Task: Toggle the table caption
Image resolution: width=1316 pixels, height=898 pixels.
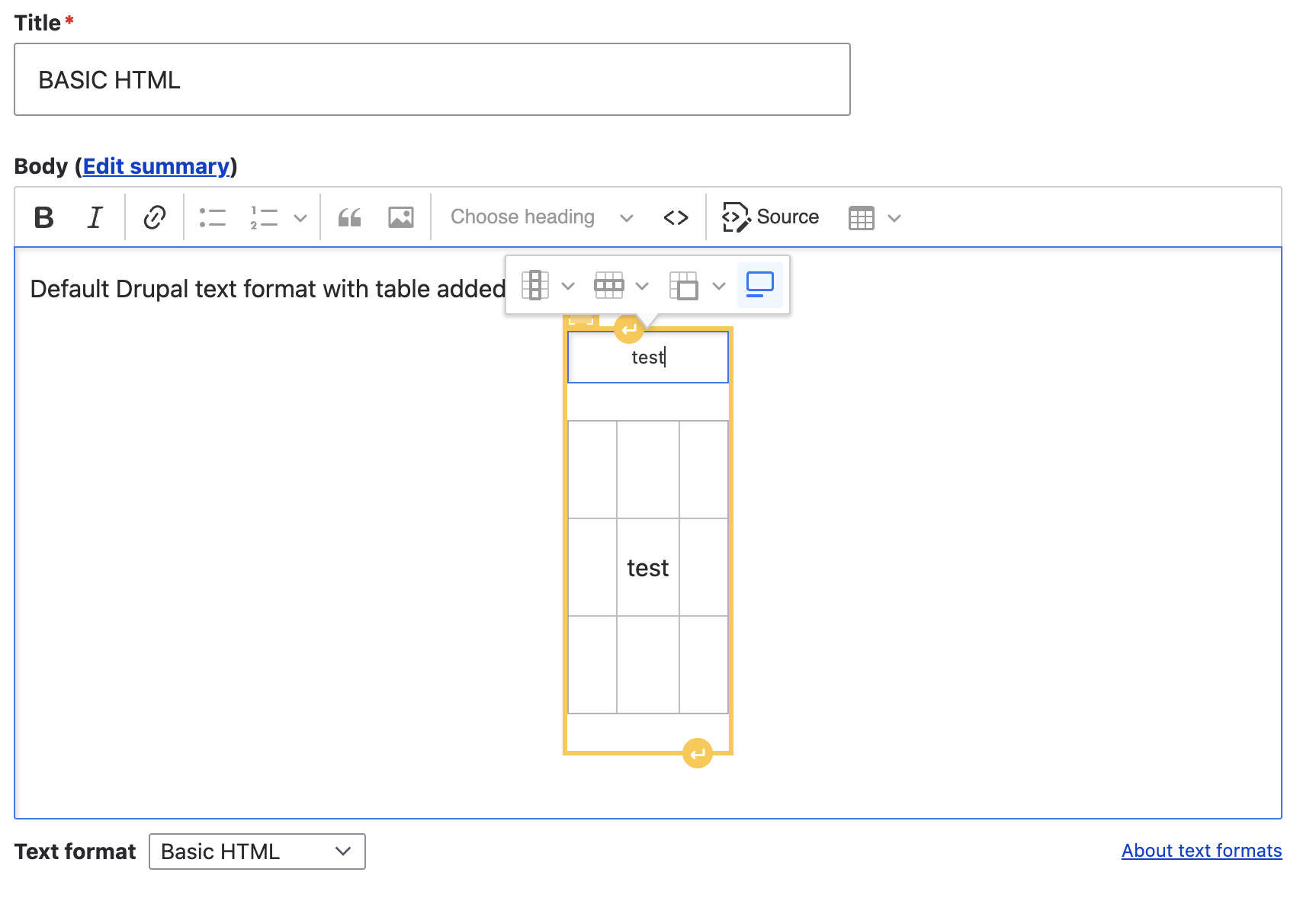Action: (760, 284)
